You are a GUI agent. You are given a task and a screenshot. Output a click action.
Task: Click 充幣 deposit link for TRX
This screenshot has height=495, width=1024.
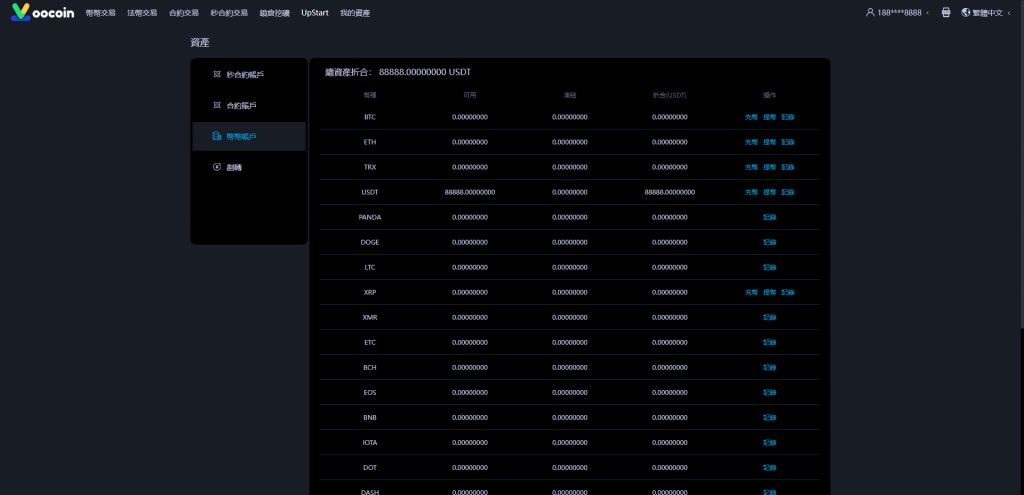[x=751, y=167]
